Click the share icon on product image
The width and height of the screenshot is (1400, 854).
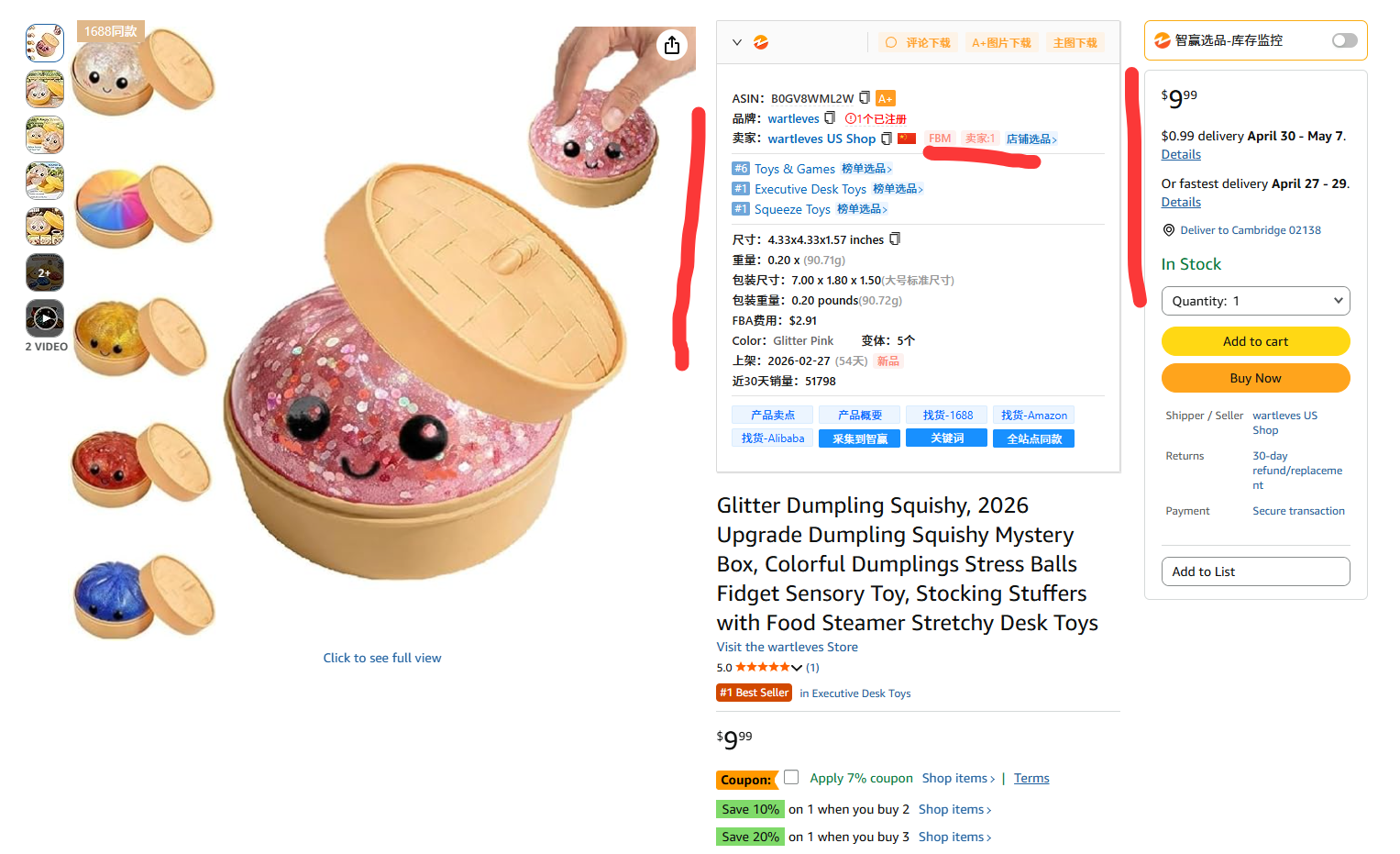tap(672, 45)
